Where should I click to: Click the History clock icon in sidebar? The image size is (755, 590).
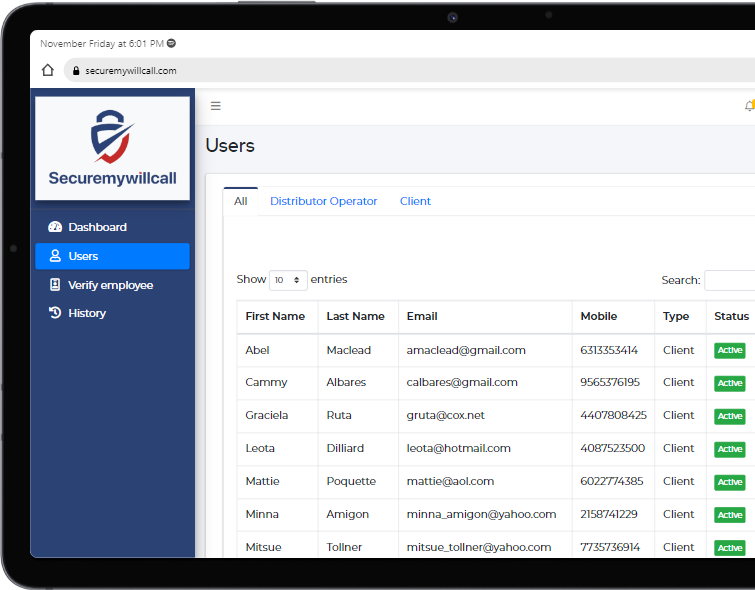click(x=55, y=313)
